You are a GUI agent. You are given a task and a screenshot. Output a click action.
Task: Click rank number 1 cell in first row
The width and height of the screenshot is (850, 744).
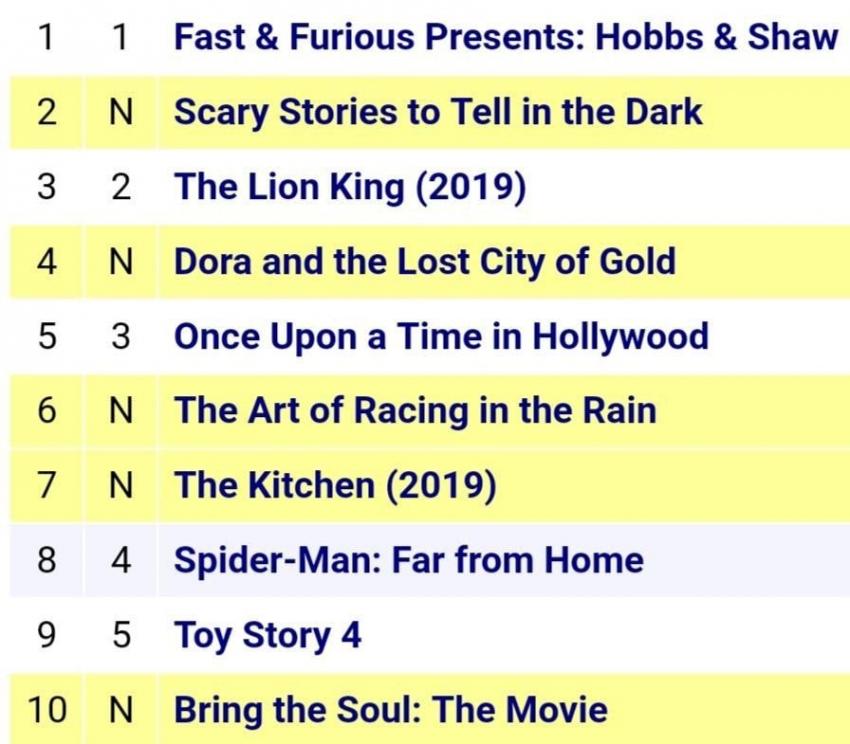point(47,37)
